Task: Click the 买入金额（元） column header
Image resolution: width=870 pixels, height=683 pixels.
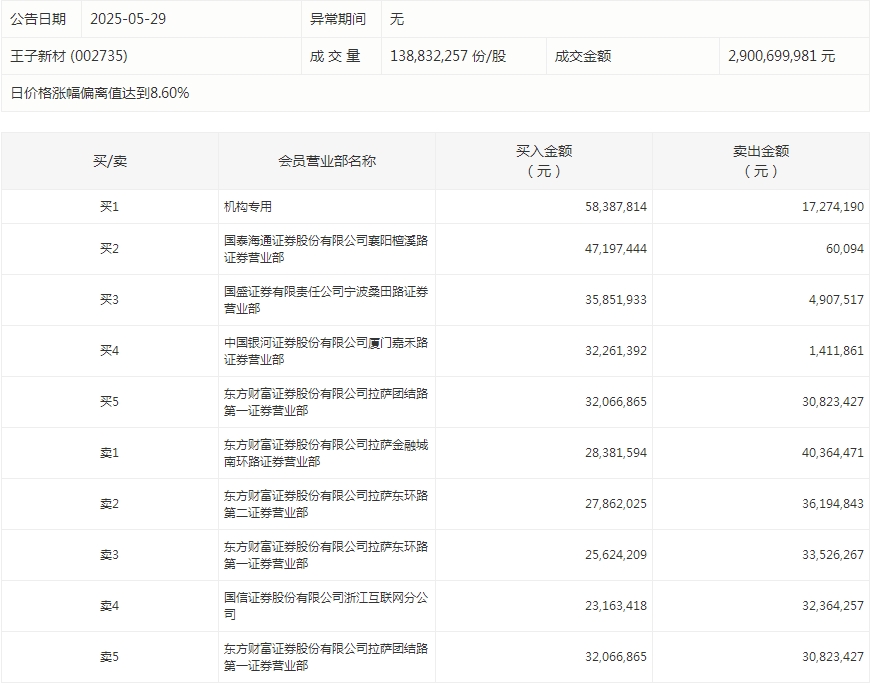Action: [544, 161]
